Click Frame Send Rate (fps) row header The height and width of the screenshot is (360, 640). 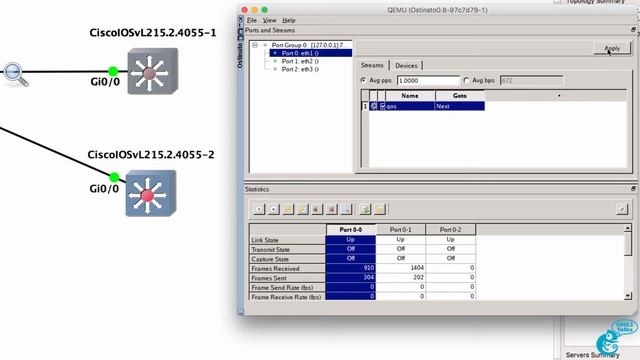[x=287, y=287]
